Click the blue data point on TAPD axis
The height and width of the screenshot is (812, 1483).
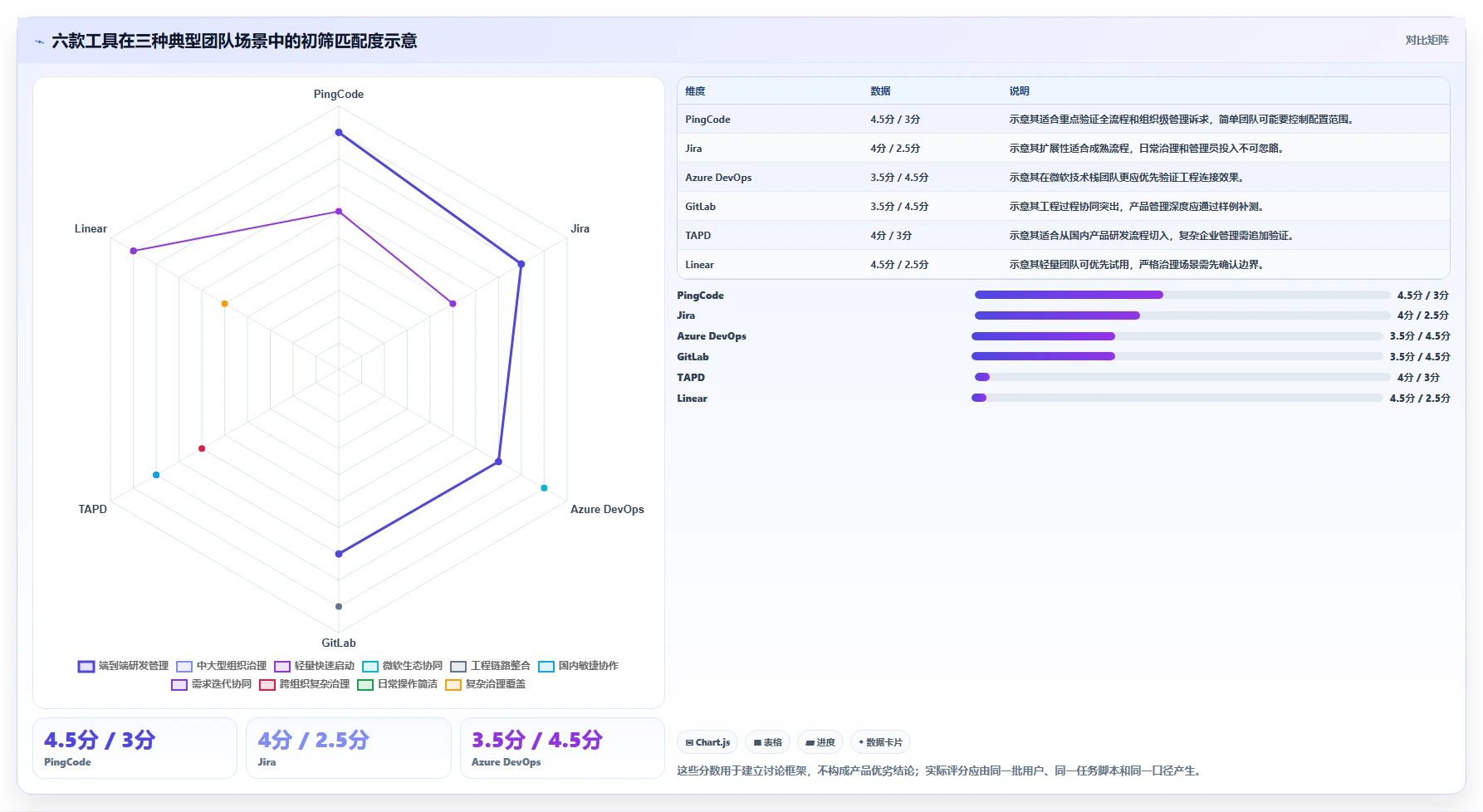coord(156,475)
